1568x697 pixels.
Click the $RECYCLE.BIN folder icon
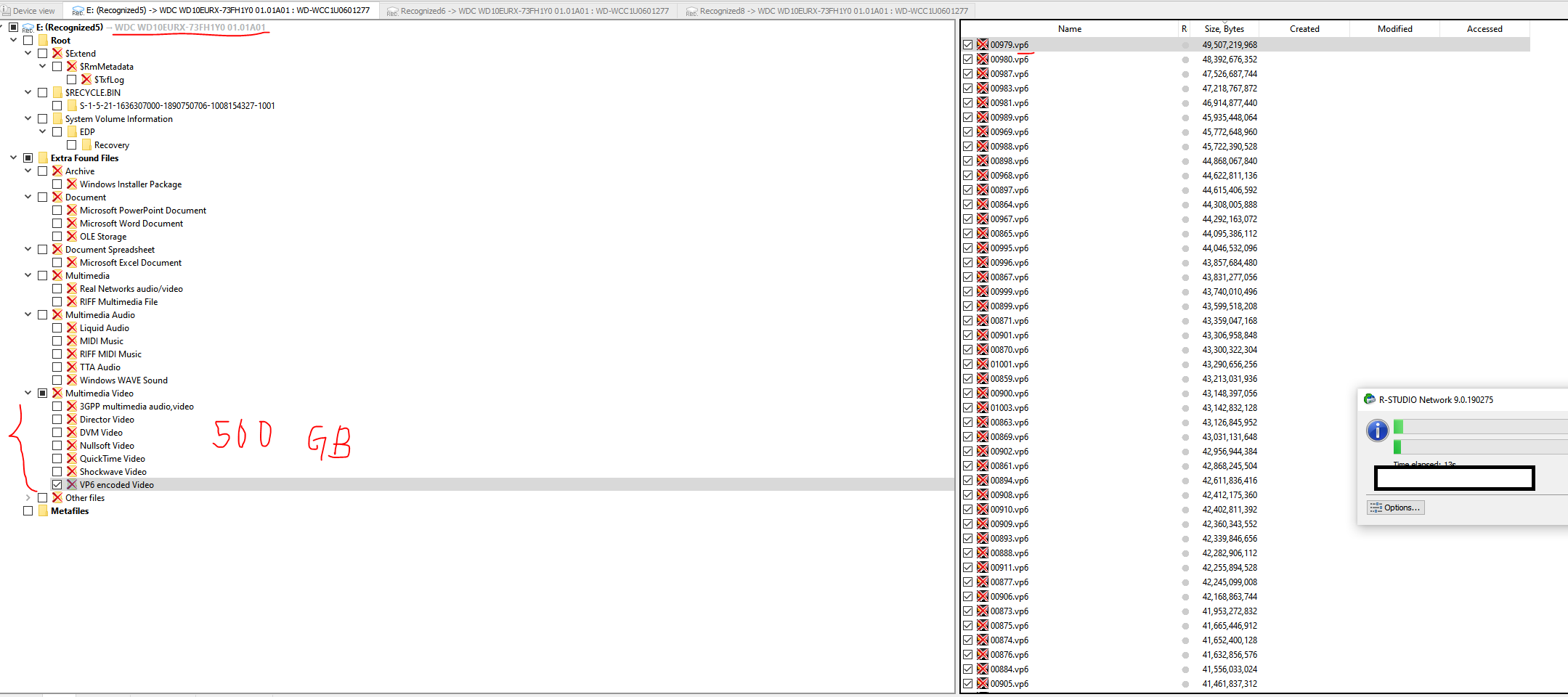[x=57, y=93]
